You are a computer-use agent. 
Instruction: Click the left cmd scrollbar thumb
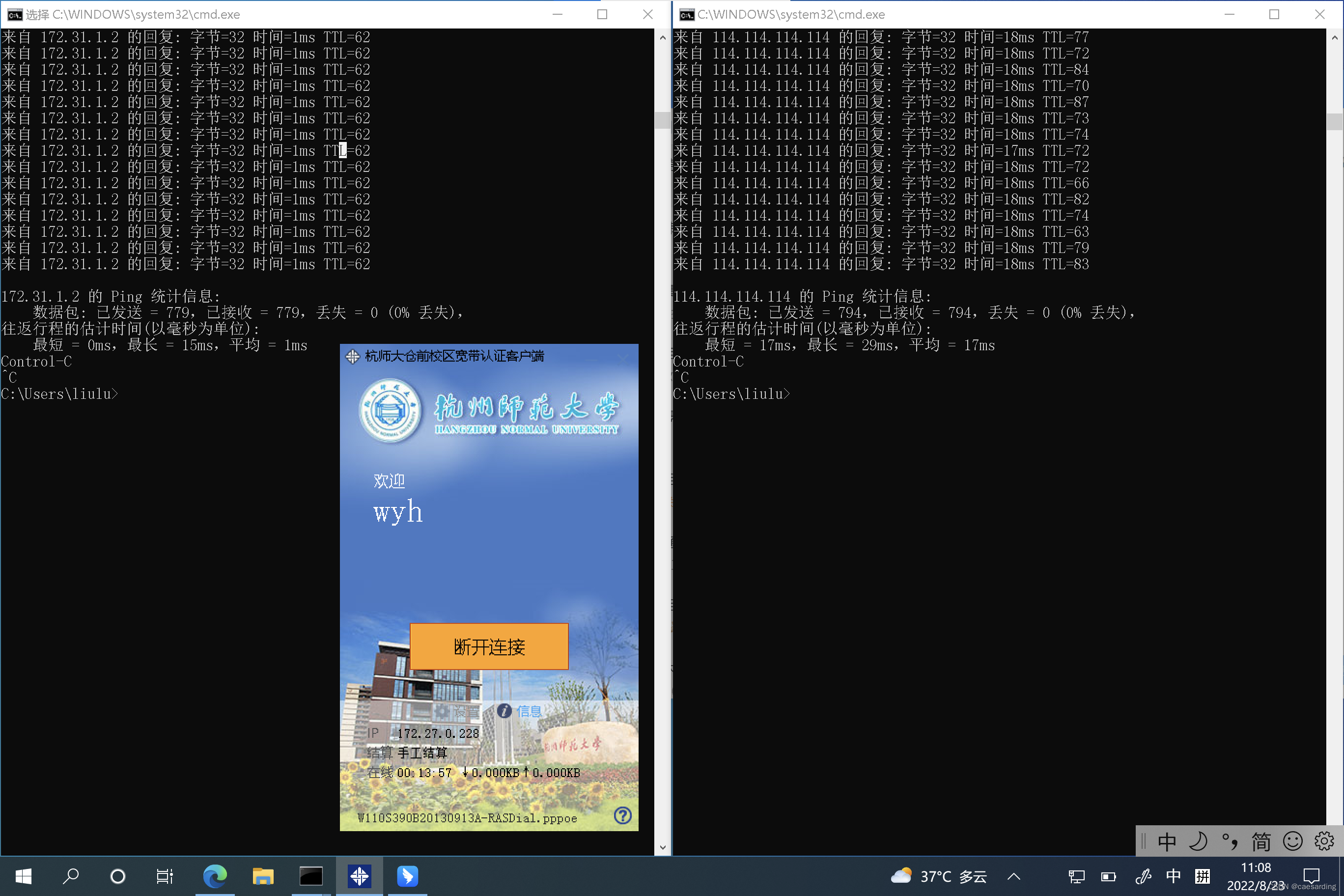(662, 120)
